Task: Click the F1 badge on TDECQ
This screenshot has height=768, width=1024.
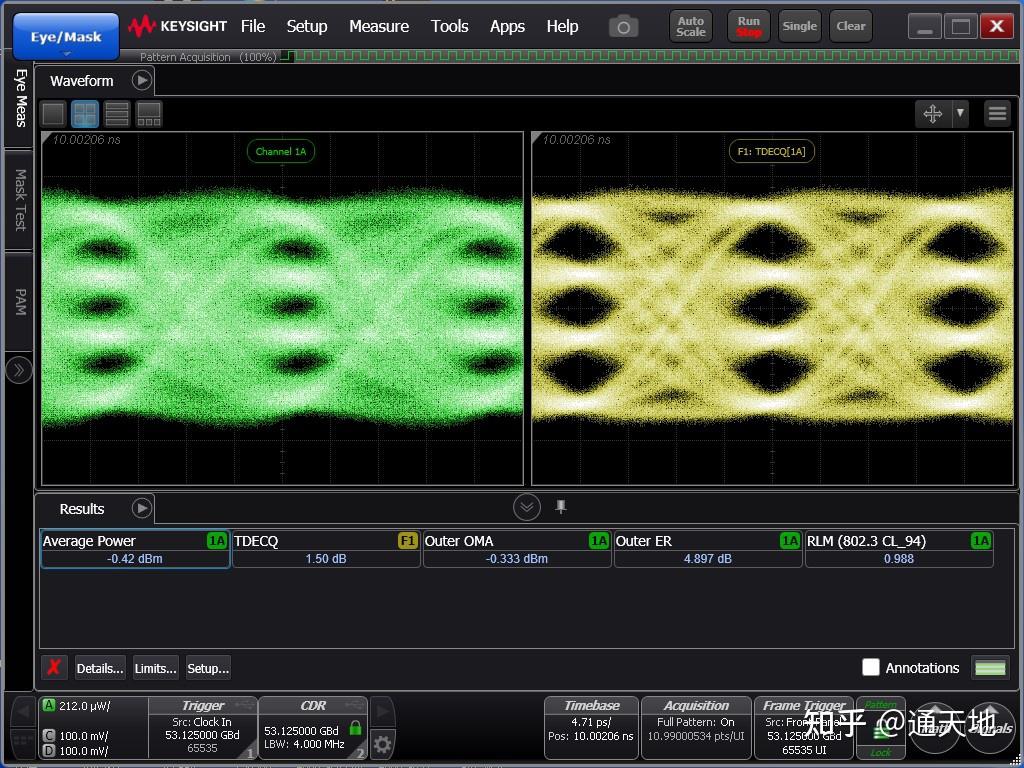Action: 408,541
